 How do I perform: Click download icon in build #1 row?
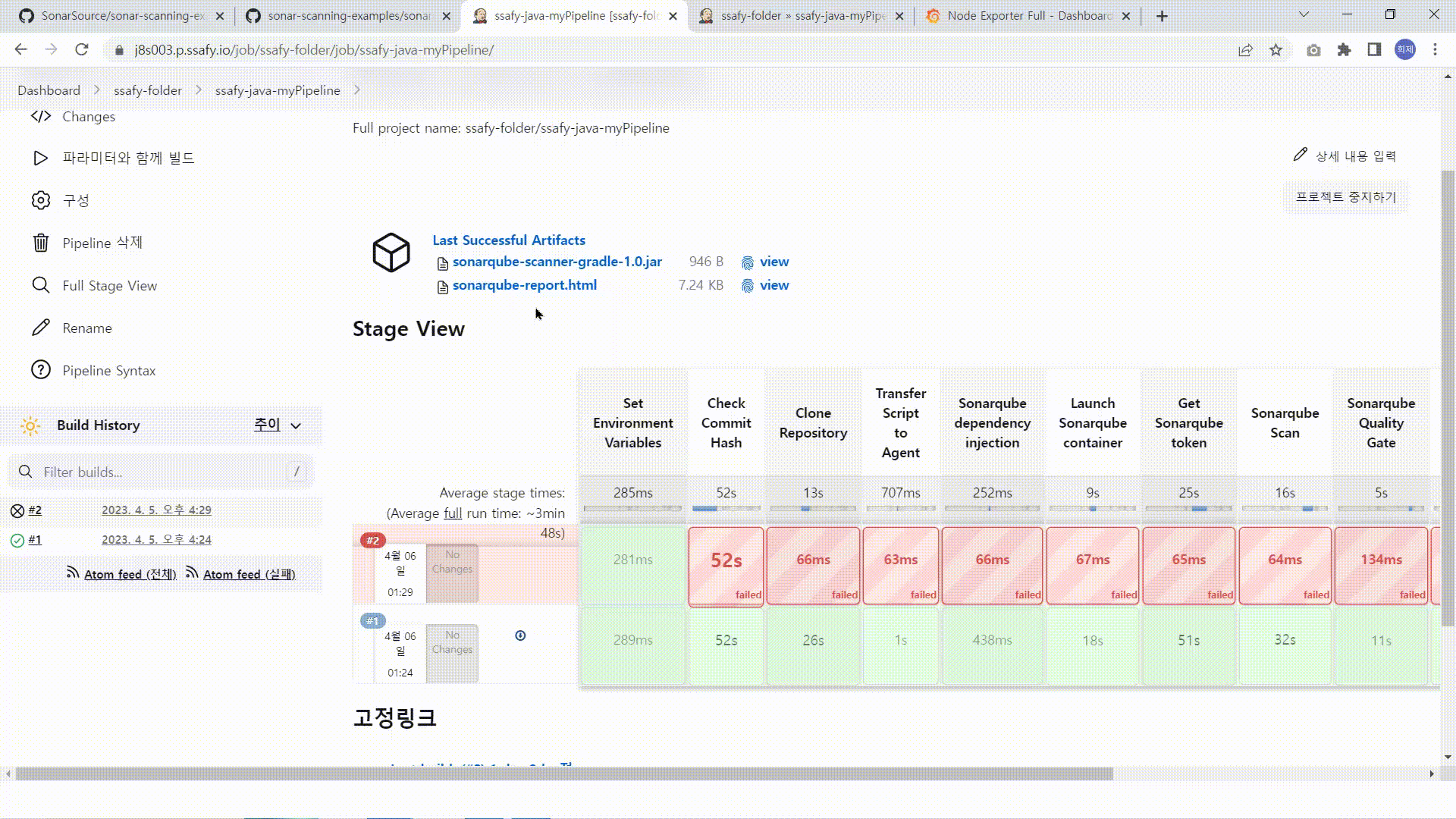coord(520,635)
